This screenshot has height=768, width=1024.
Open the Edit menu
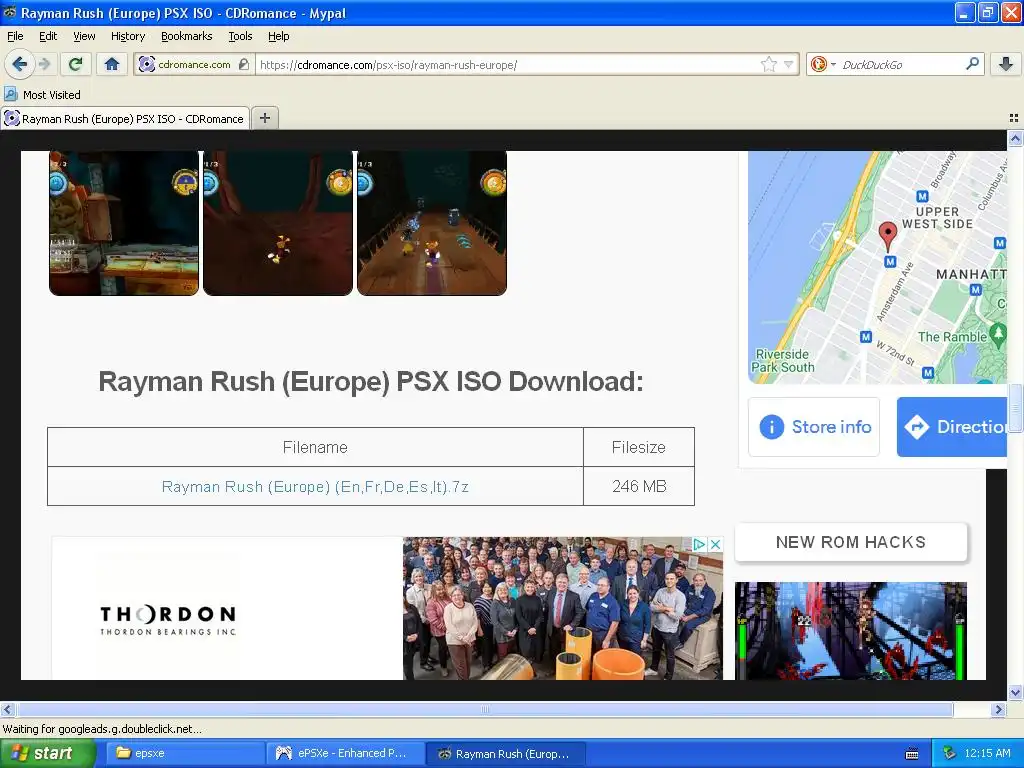click(x=48, y=36)
